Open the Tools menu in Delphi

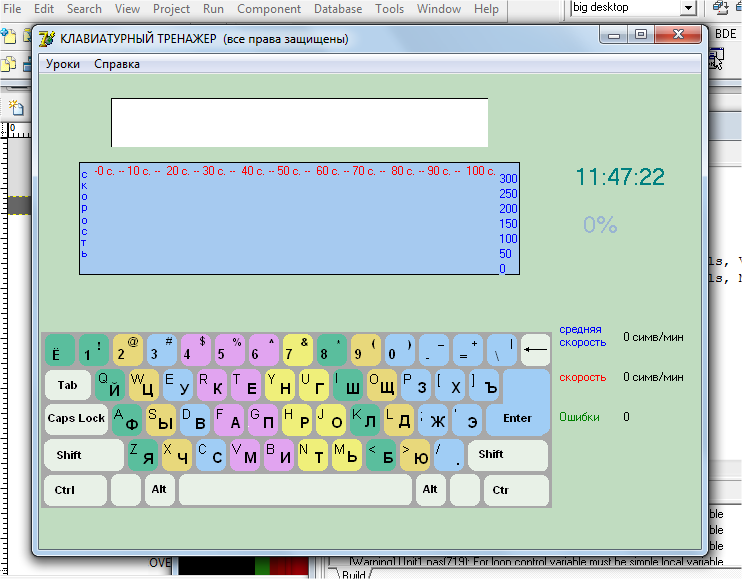click(389, 9)
